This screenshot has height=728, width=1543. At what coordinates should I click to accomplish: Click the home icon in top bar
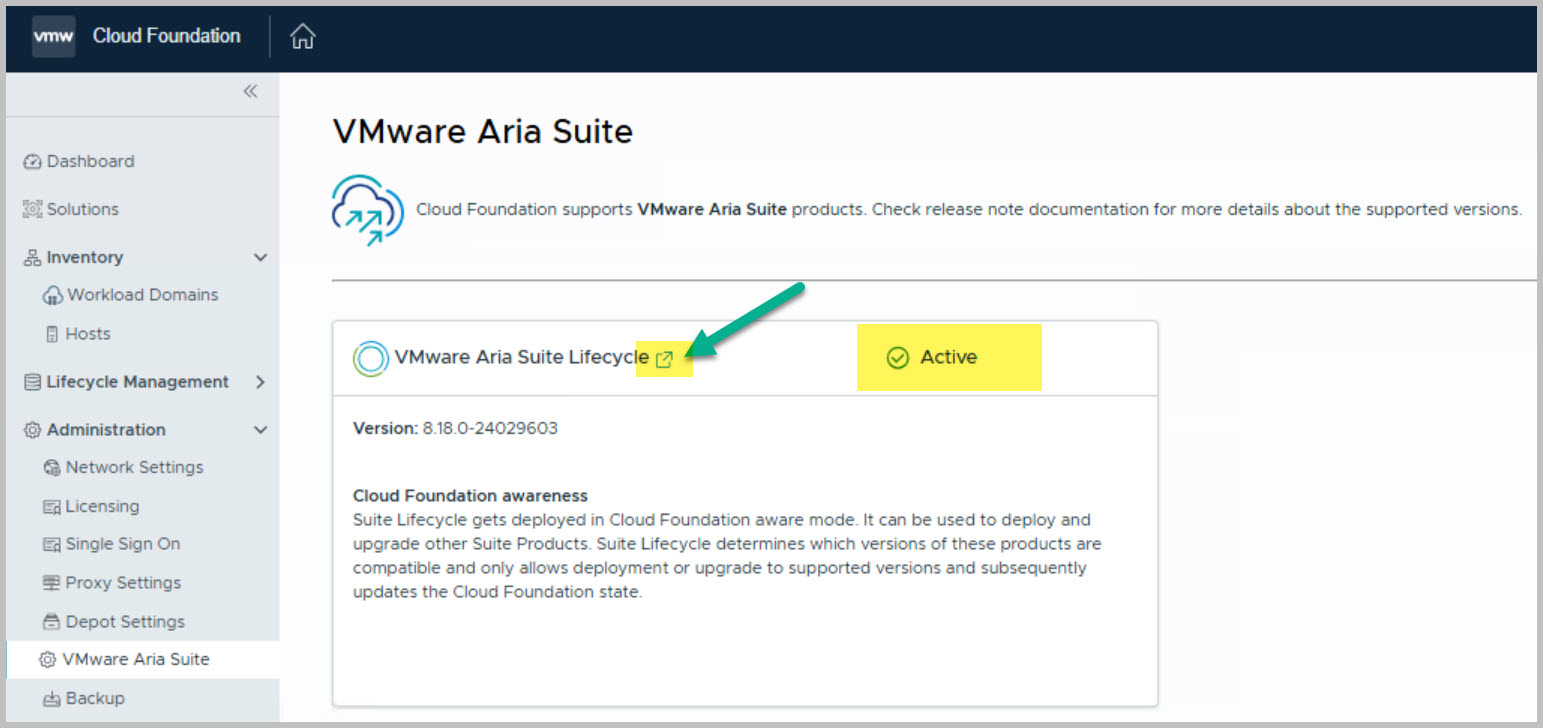tap(302, 37)
